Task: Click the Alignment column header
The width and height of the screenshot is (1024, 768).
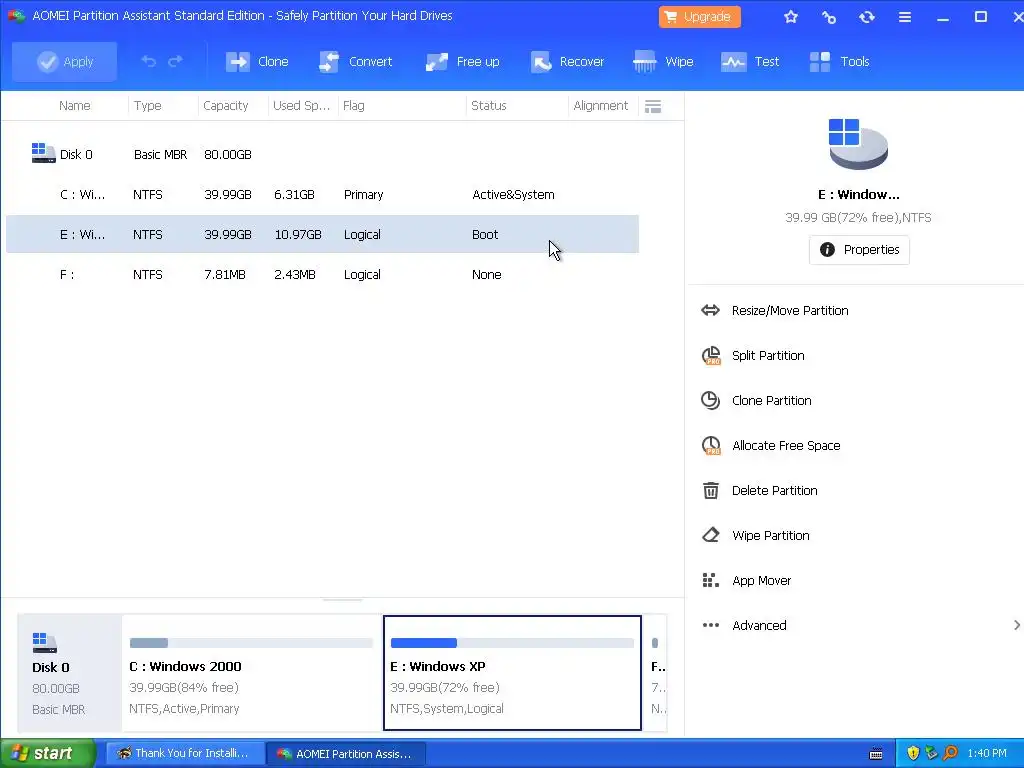Action: pos(600,106)
